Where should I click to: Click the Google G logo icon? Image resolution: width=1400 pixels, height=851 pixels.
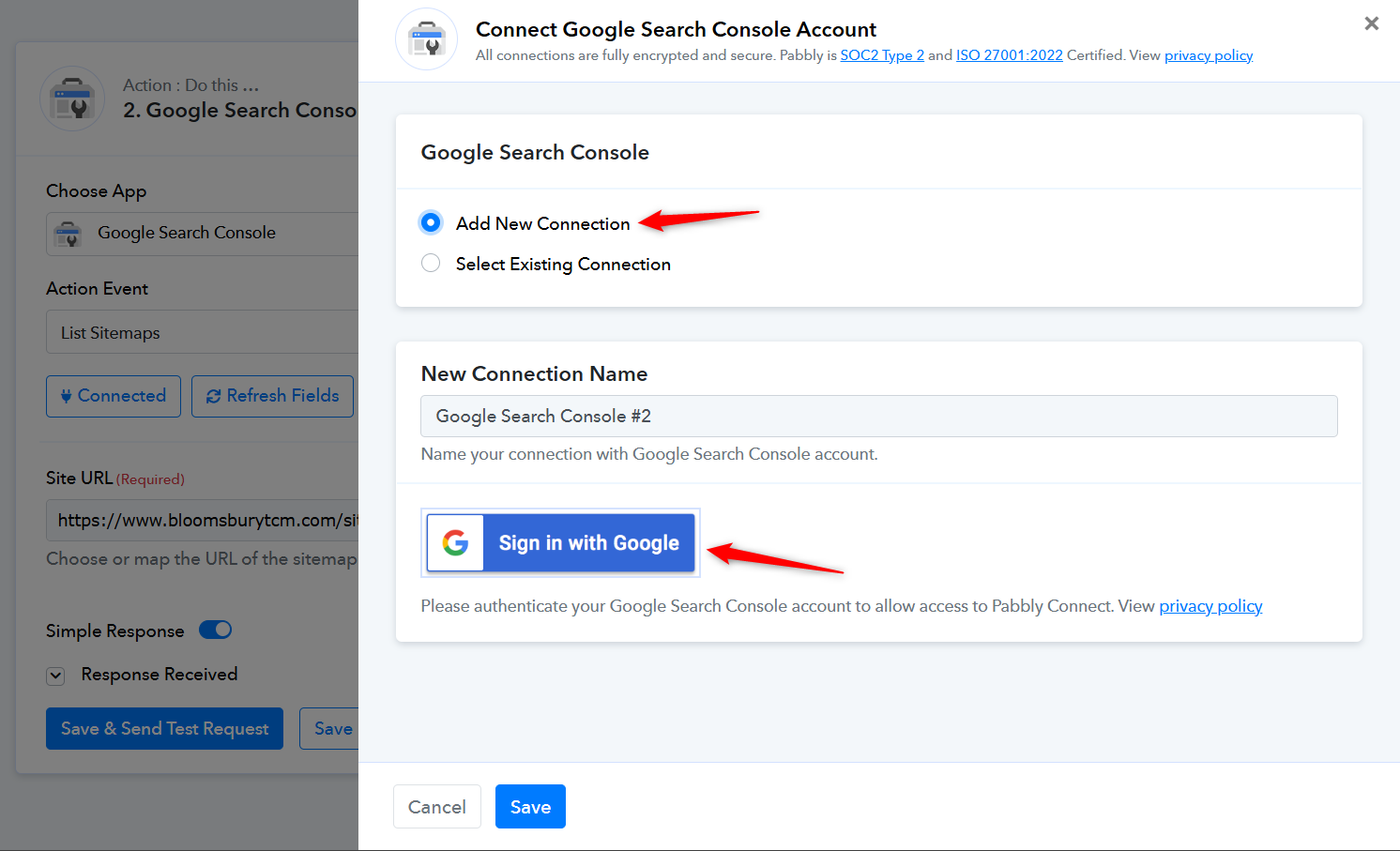pos(455,542)
